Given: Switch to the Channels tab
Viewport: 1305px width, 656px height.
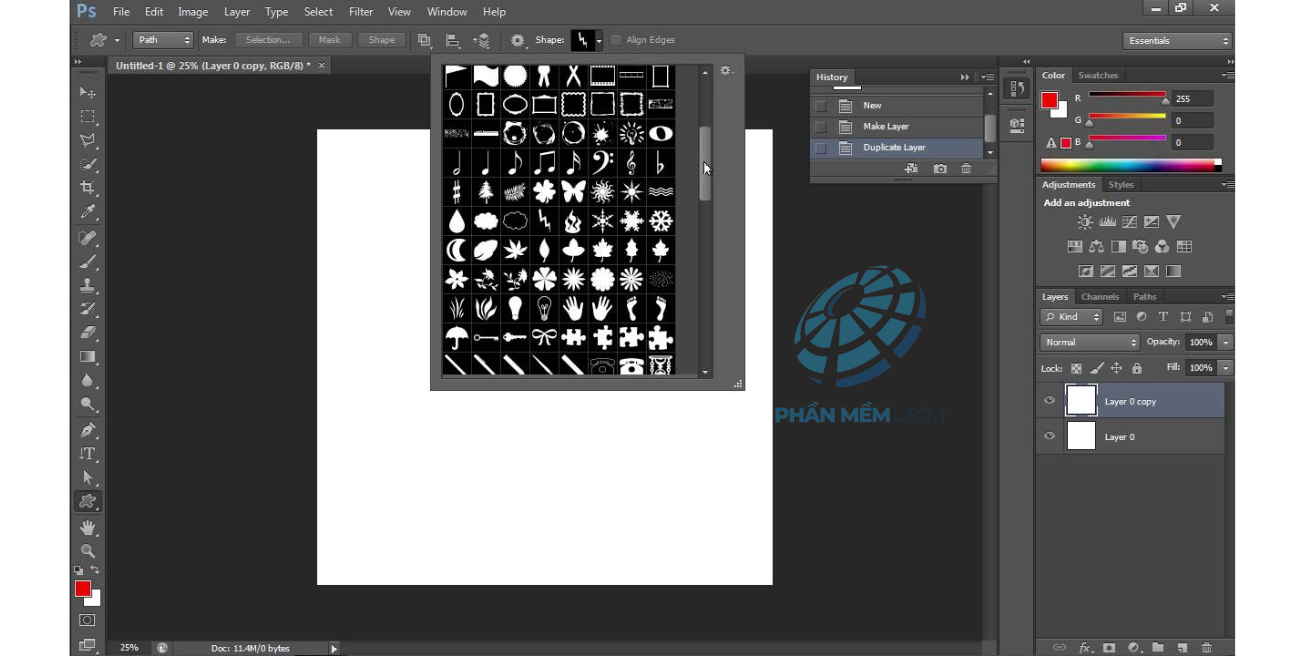Looking at the screenshot, I should (x=1099, y=297).
